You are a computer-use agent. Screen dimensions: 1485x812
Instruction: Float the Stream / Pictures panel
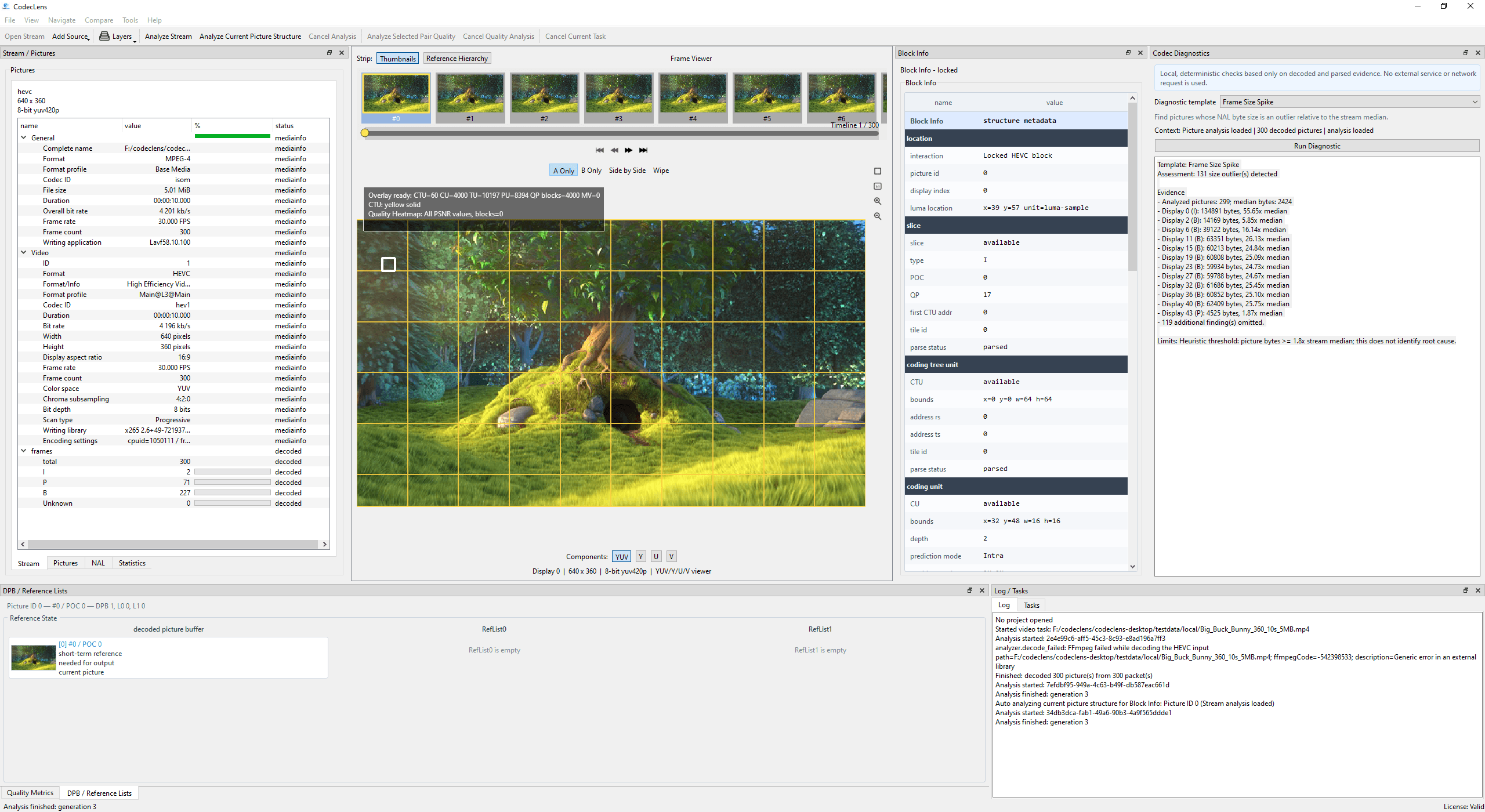[x=329, y=53]
